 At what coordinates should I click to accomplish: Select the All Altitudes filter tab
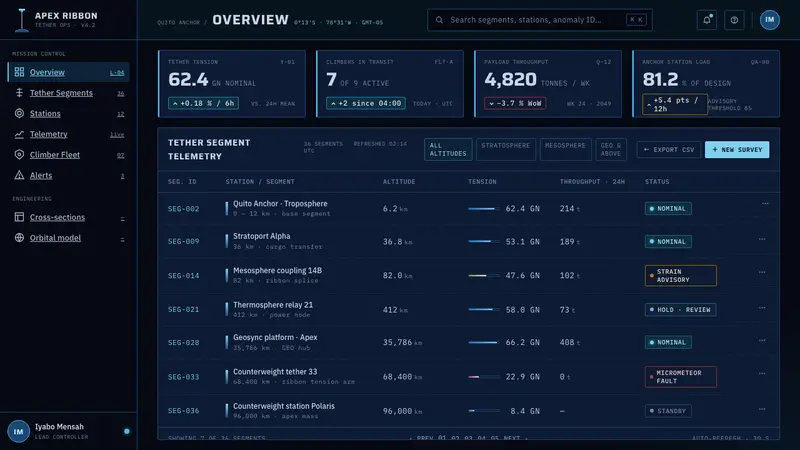[x=448, y=149]
